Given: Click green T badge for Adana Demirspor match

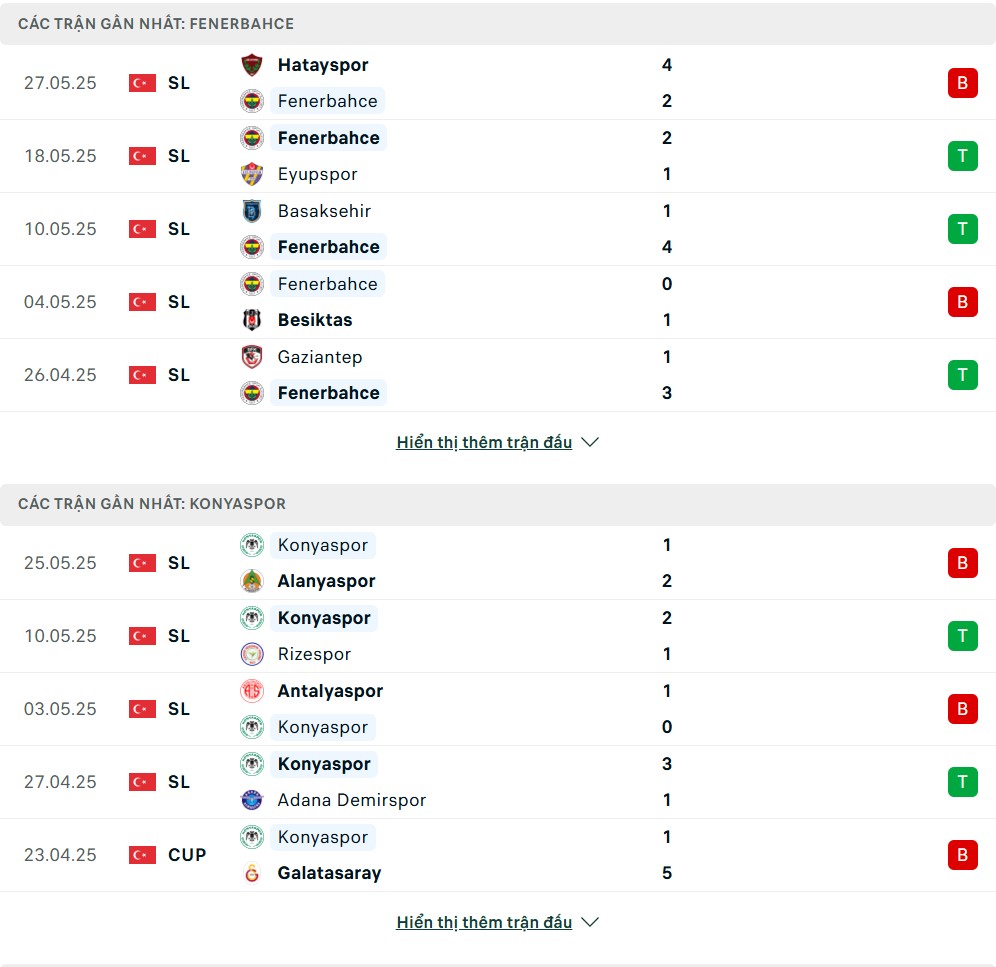Looking at the screenshot, I should point(962,782).
